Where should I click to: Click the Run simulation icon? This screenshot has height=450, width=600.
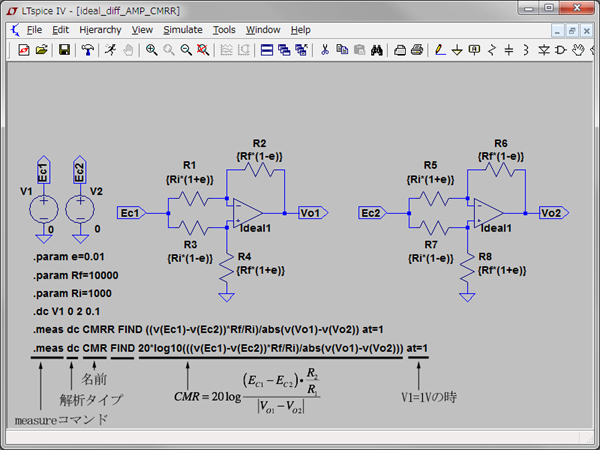point(112,49)
